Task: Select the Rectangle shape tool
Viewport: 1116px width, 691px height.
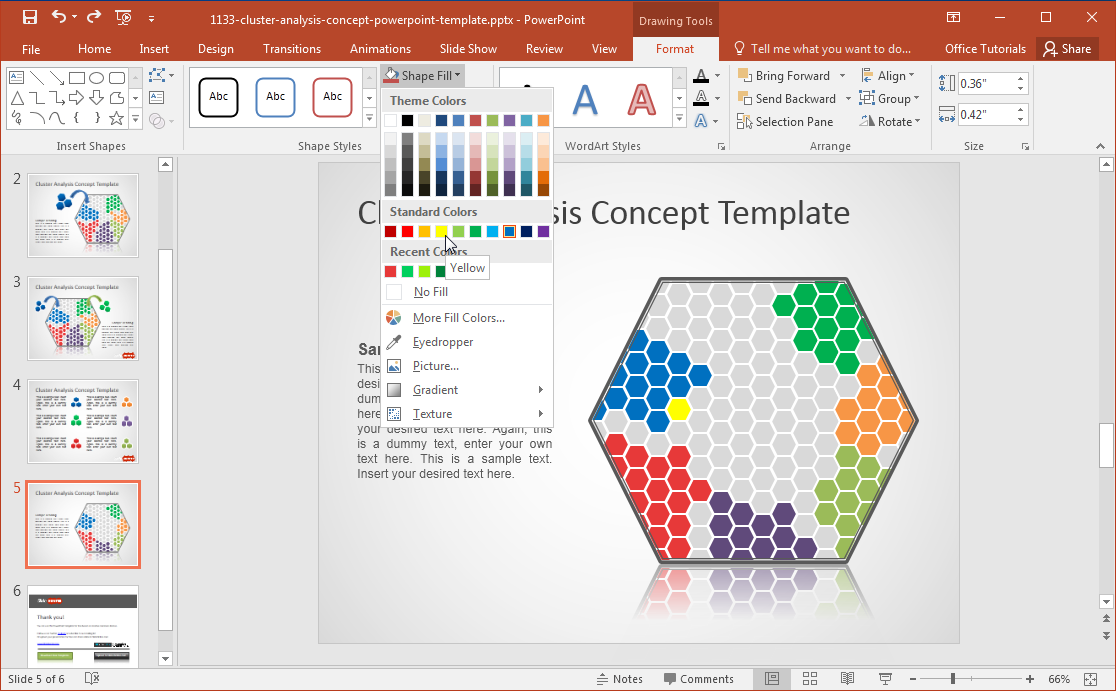Action: 77,78
